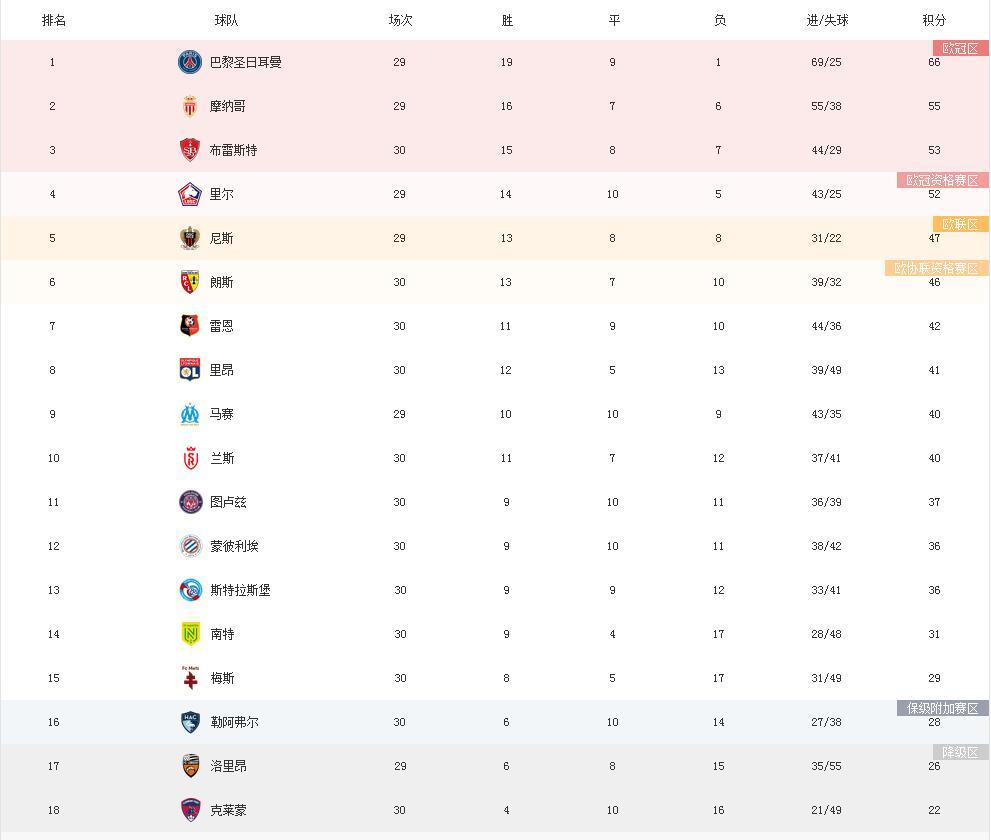The image size is (991, 840).
Task: Click the 欧冠资格赛区 zone tag
Action: (942, 180)
